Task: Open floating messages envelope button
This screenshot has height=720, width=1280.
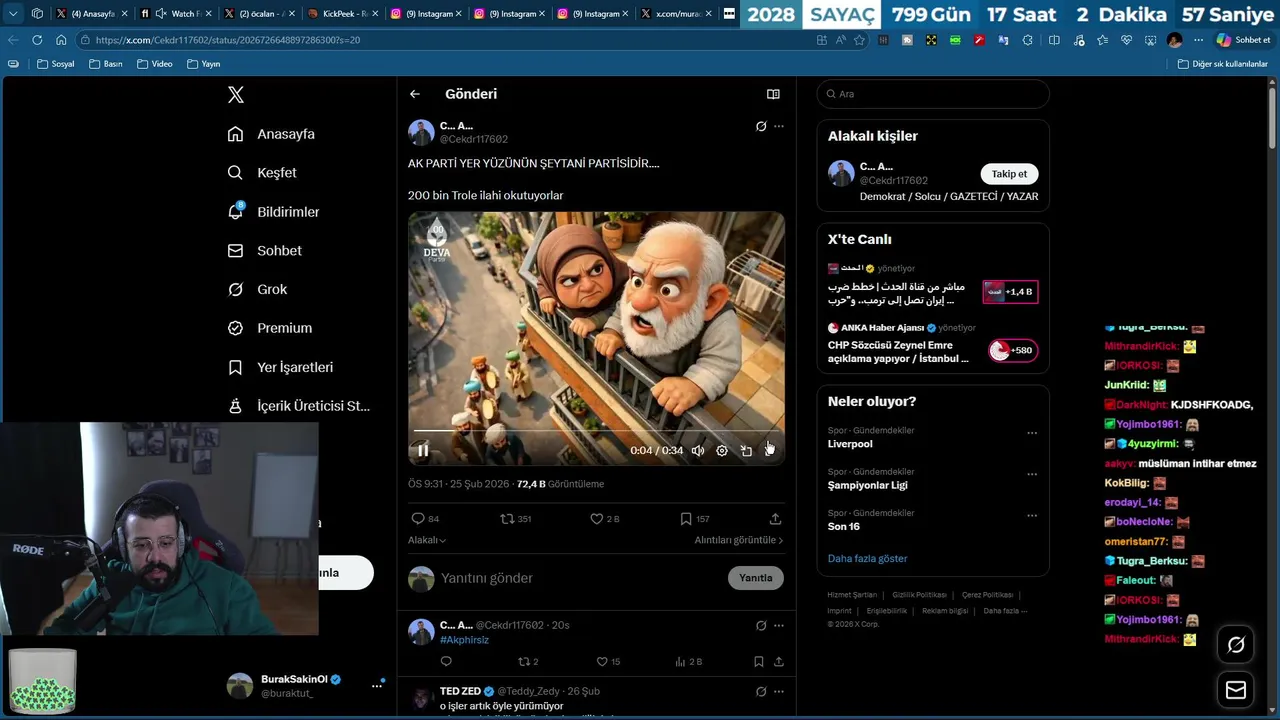Action: [1236, 690]
